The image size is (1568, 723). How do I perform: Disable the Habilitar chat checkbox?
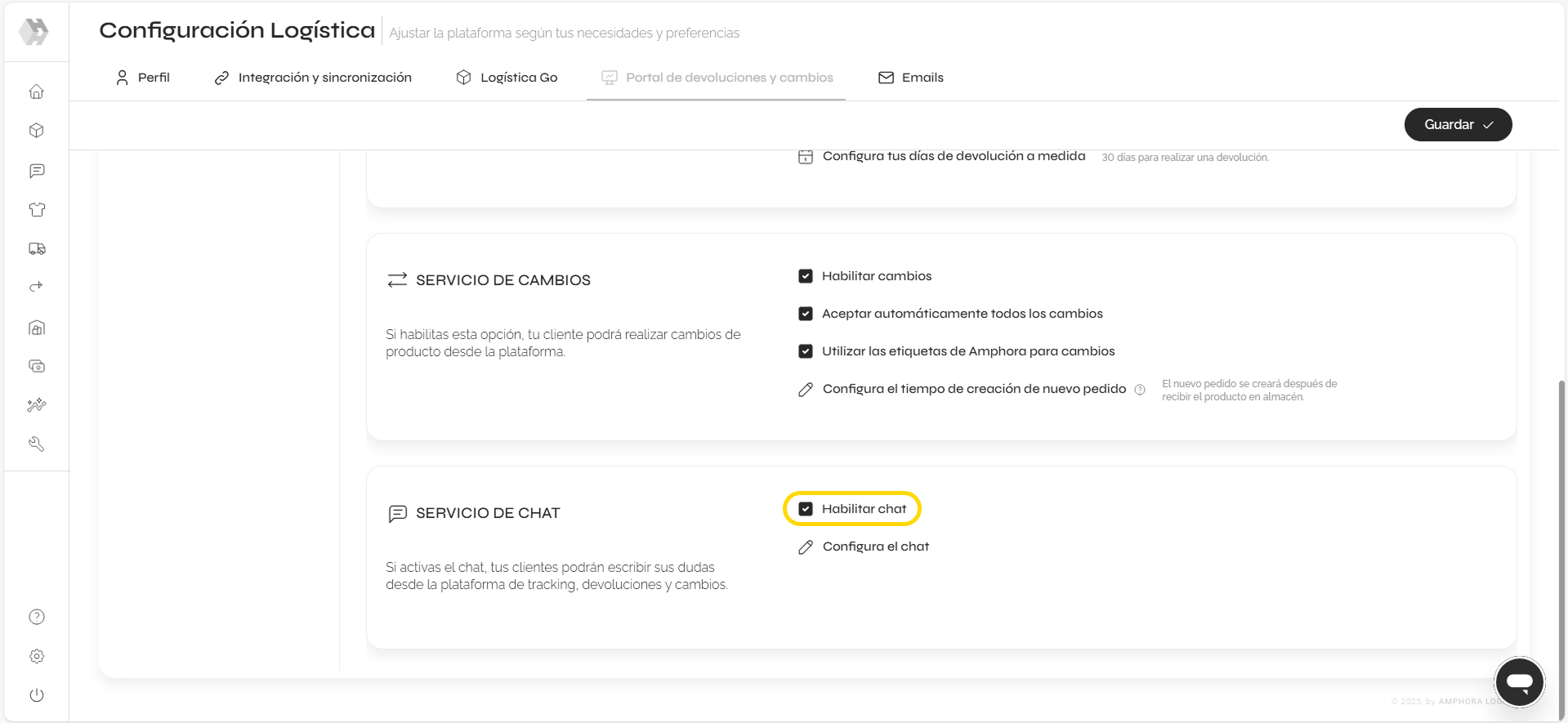coord(806,509)
